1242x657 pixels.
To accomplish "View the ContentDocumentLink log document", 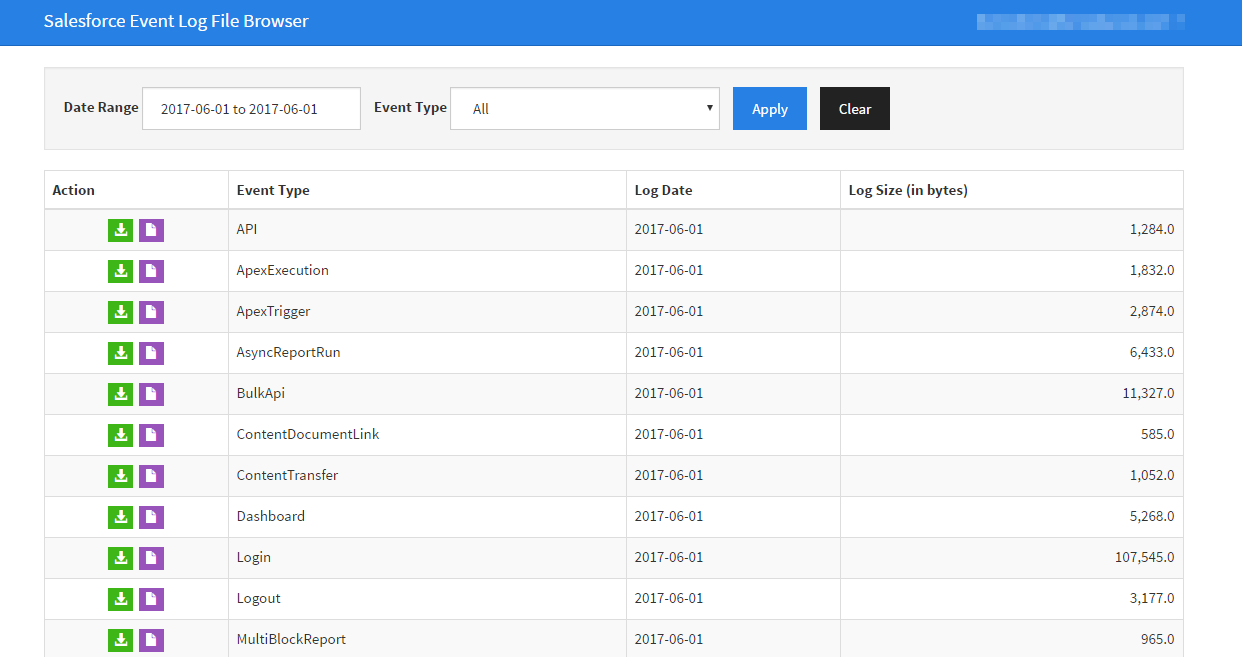I will 151,435.
